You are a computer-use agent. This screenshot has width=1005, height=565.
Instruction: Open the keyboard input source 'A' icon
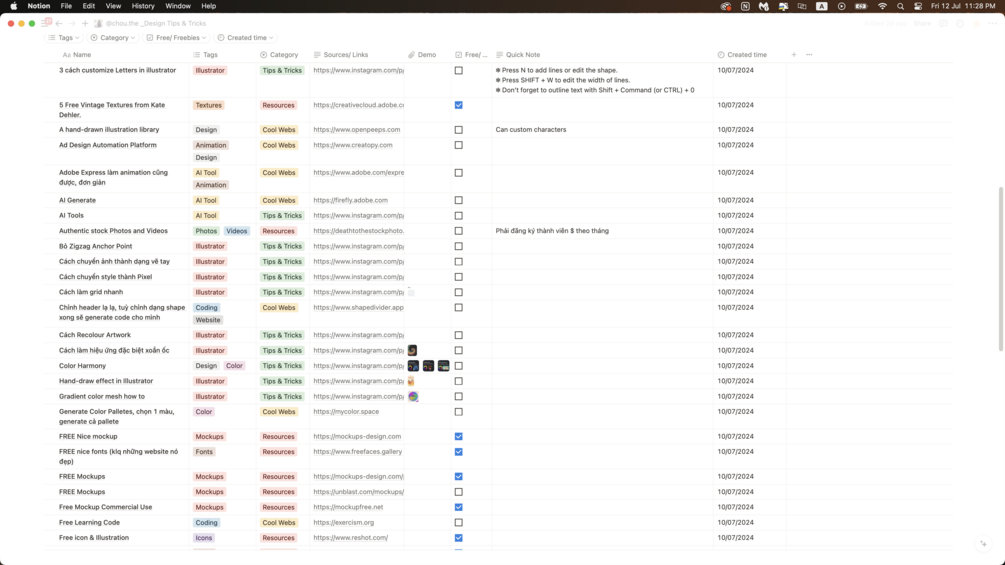point(821,6)
